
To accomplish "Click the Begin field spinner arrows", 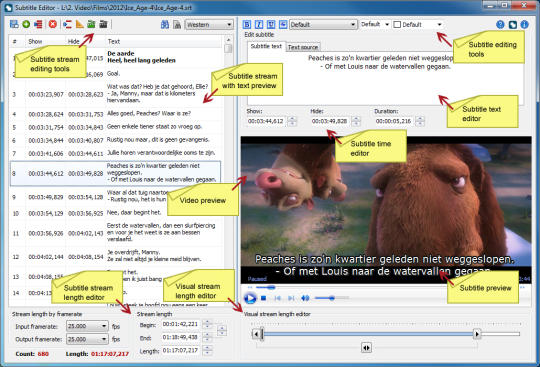I will [x=207, y=324].
